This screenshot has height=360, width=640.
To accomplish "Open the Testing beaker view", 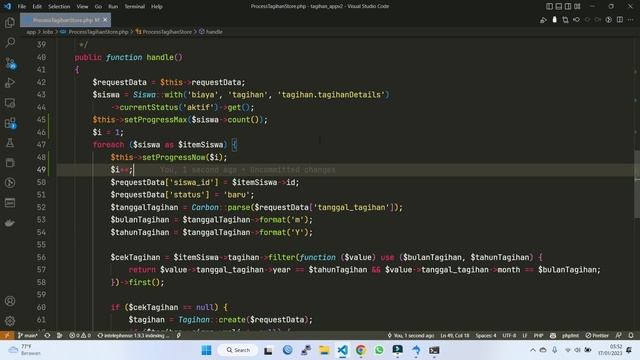I will tap(10, 143).
